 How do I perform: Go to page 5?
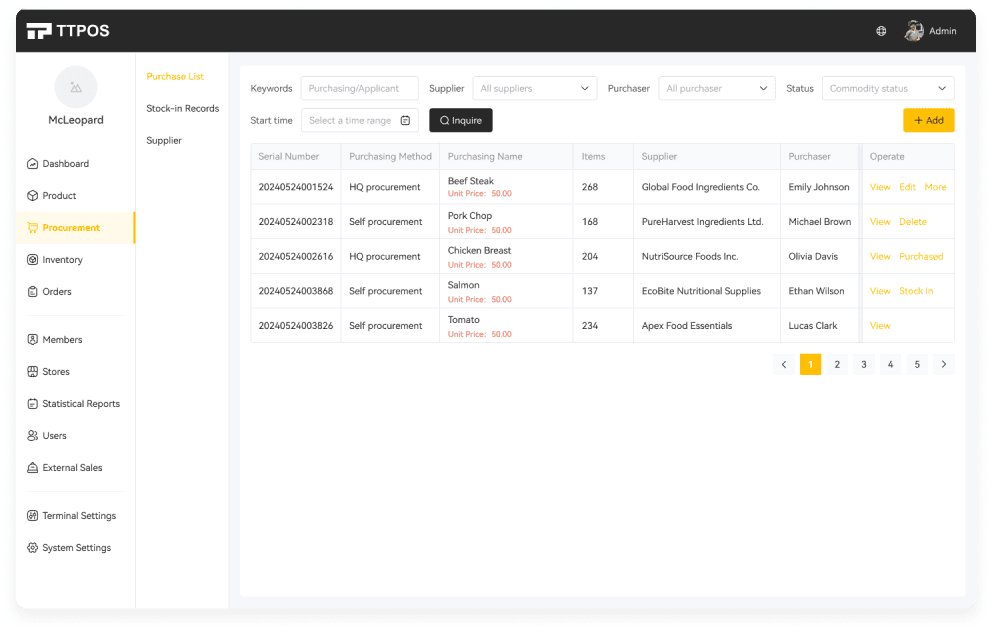pyautogui.click(x=917, y=364)
